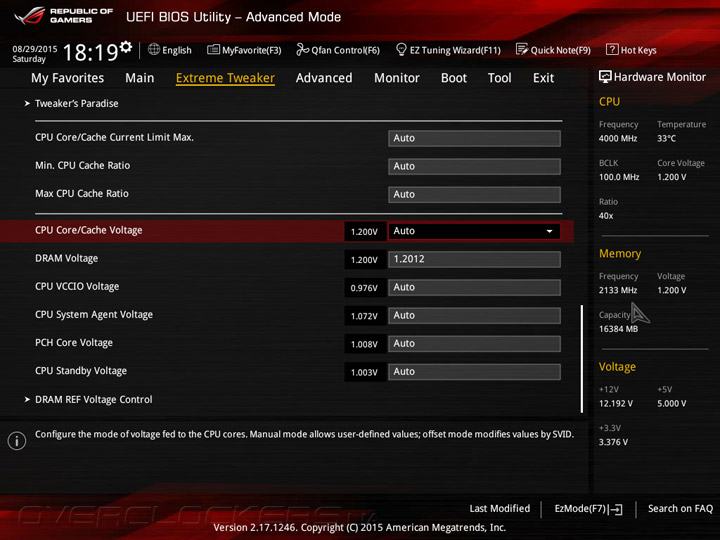
Task: Go to the Advanced tab
Action: (324, 78)
